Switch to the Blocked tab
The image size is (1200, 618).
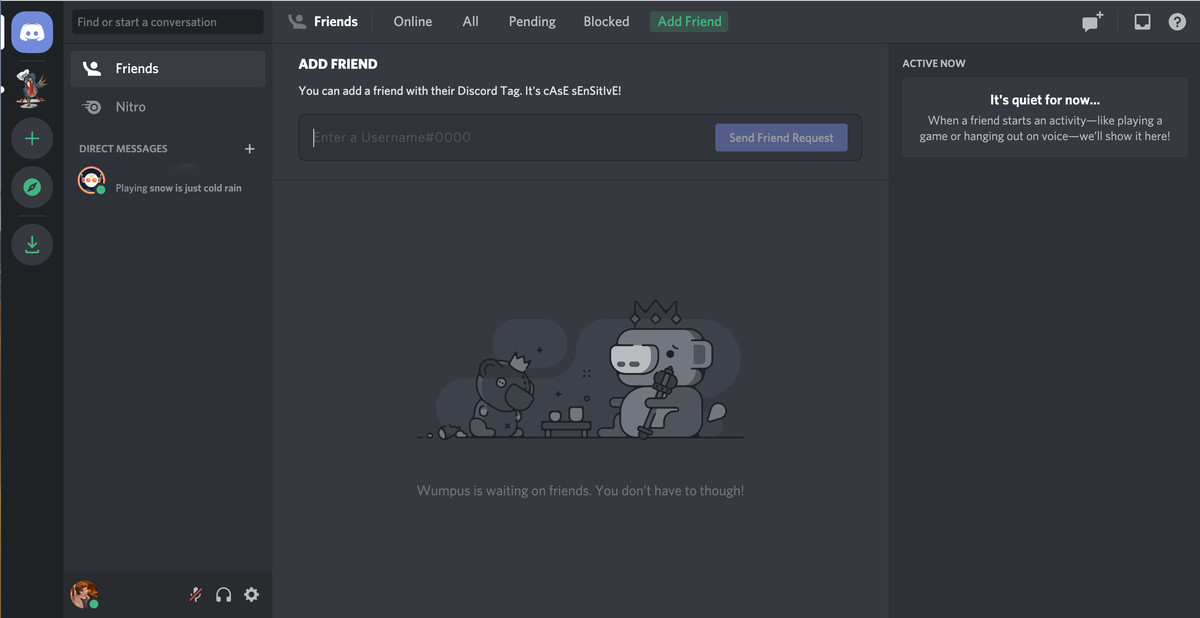point(606,21)
